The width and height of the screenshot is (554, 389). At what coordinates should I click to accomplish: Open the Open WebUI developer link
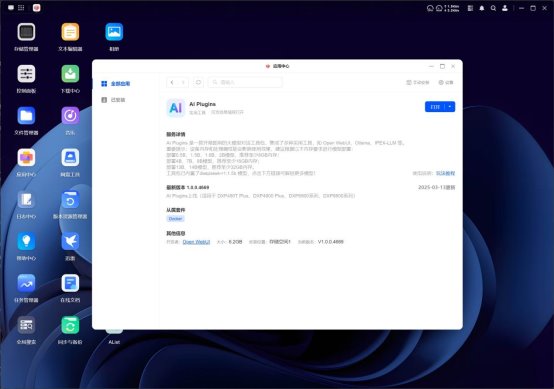[x=196, y=242]
